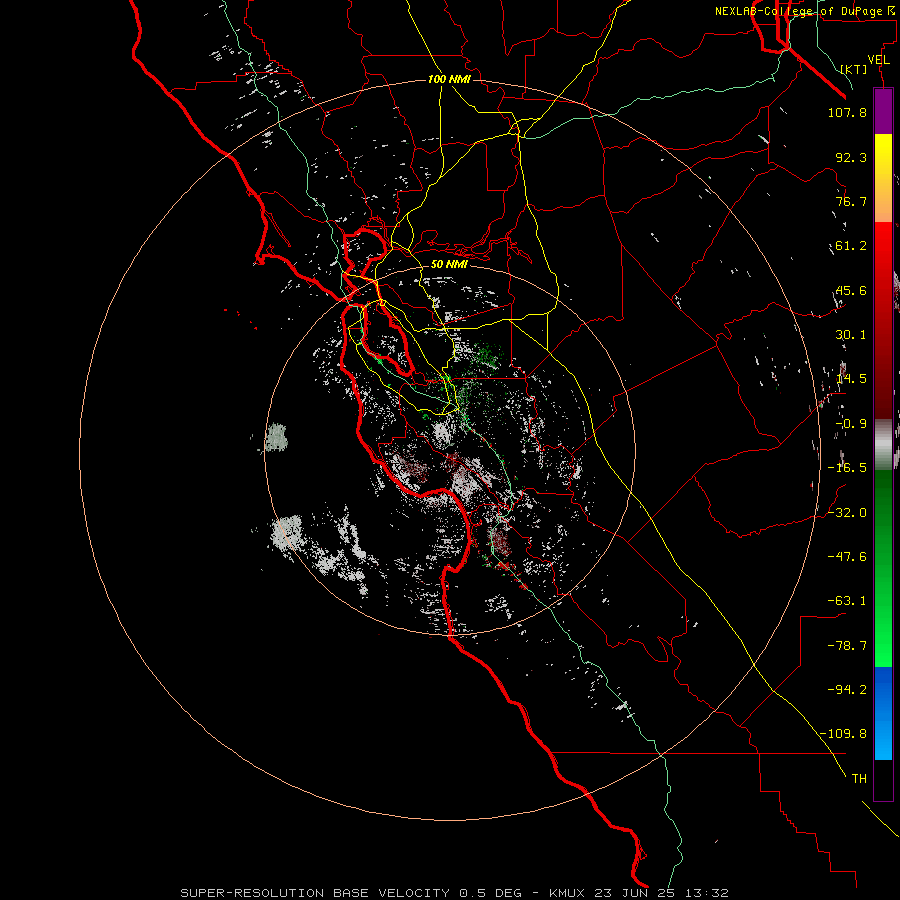Select the 92.3 legend value
The image size is (900, 900).
(851, 157)
